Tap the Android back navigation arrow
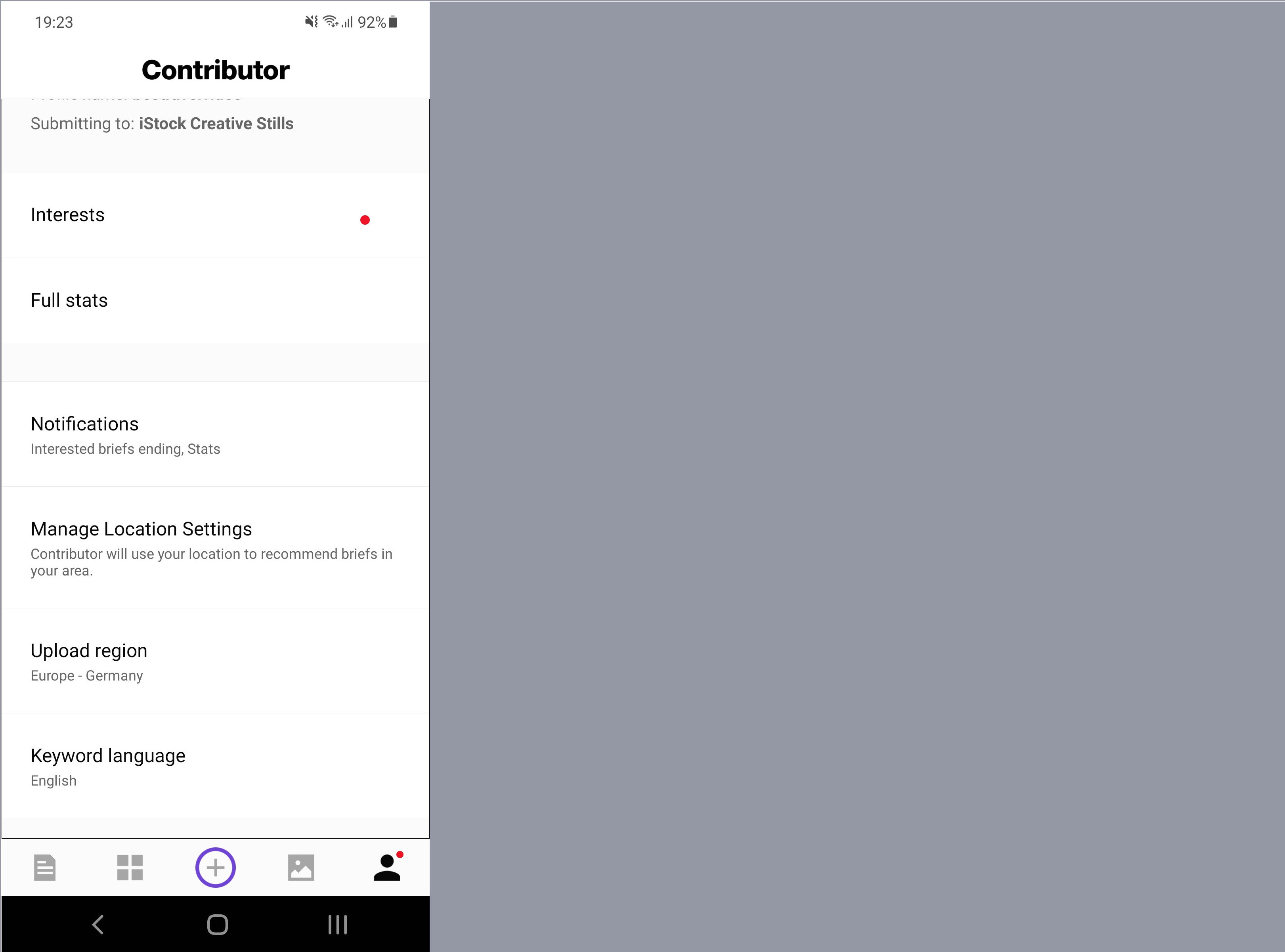This screenshot has width=1285, height=952. [x=98, y=924]
